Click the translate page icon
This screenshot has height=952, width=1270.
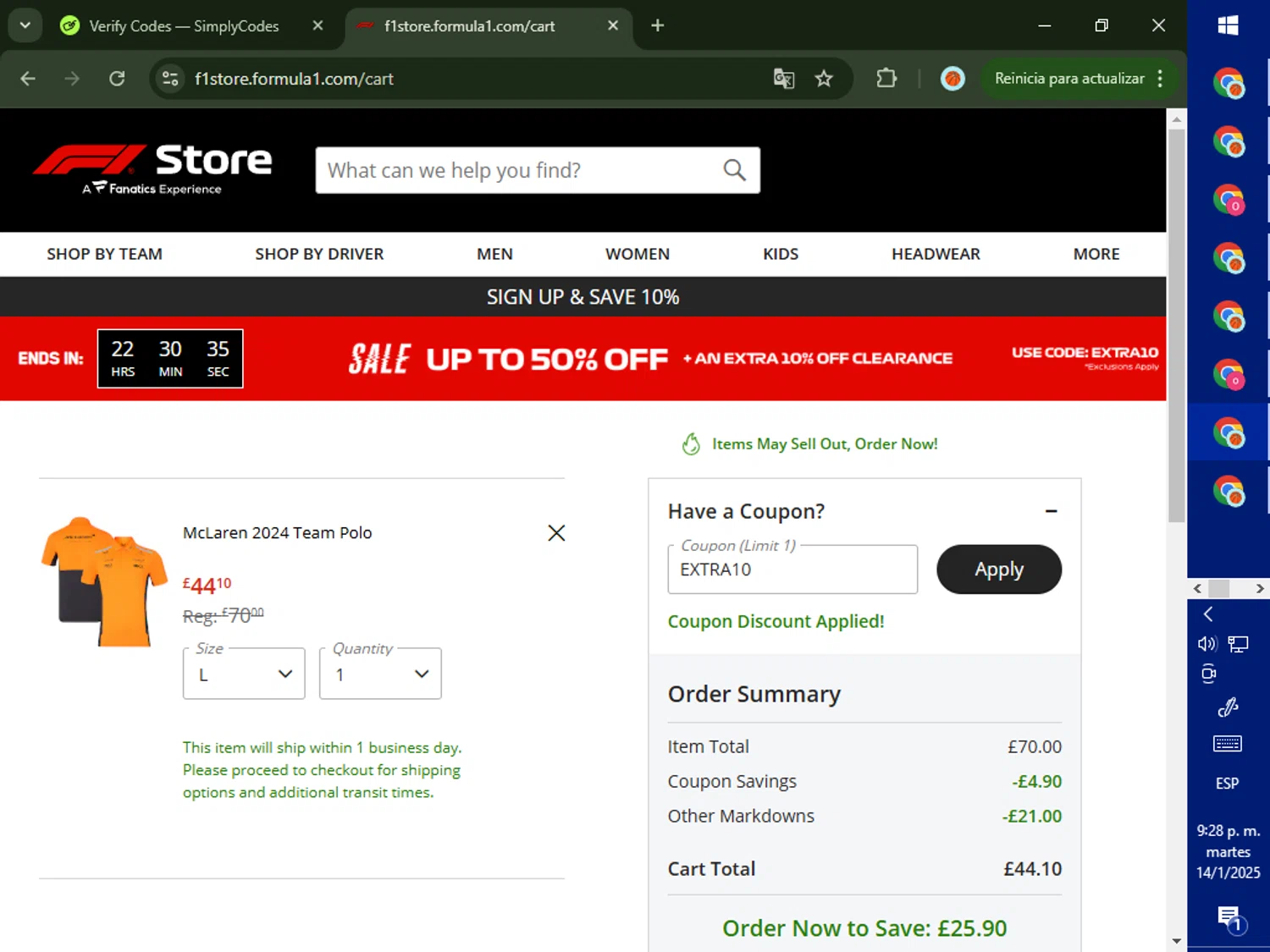(x=784, y=79)
